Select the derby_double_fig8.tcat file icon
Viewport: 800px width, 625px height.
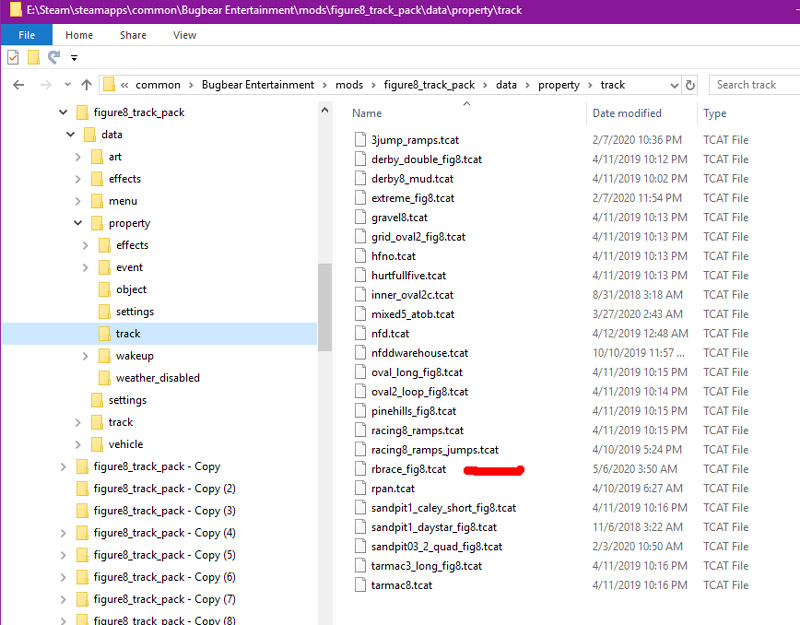[360, 159]
